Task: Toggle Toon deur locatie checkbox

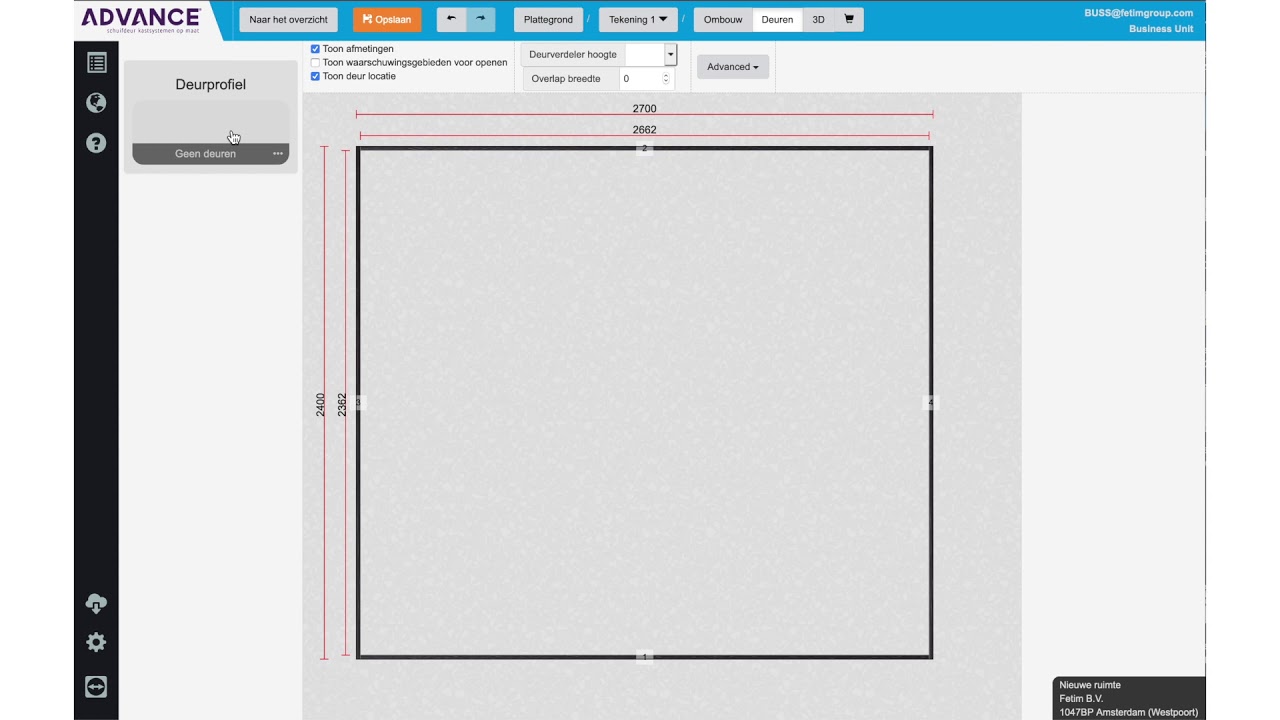Action: [315, 76]
